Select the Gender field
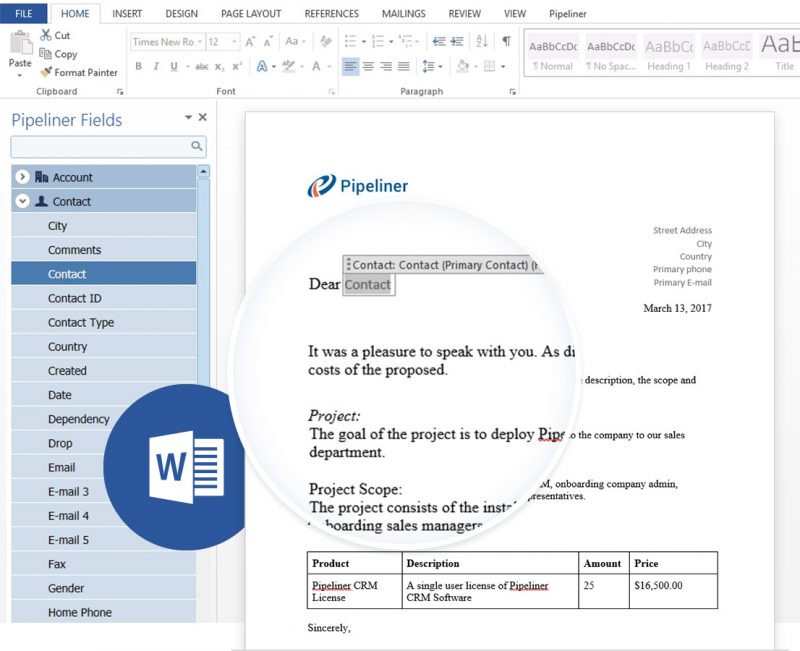 click(104, 588)
